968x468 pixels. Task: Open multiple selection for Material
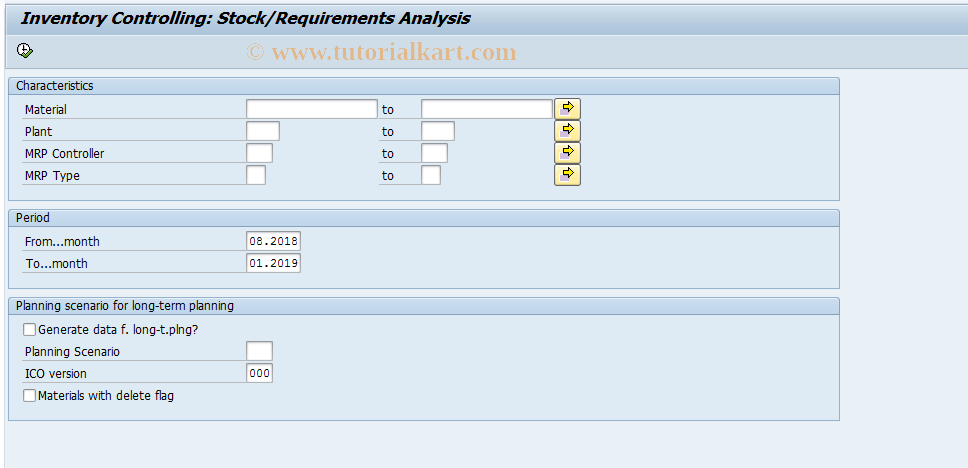[567, 109]
